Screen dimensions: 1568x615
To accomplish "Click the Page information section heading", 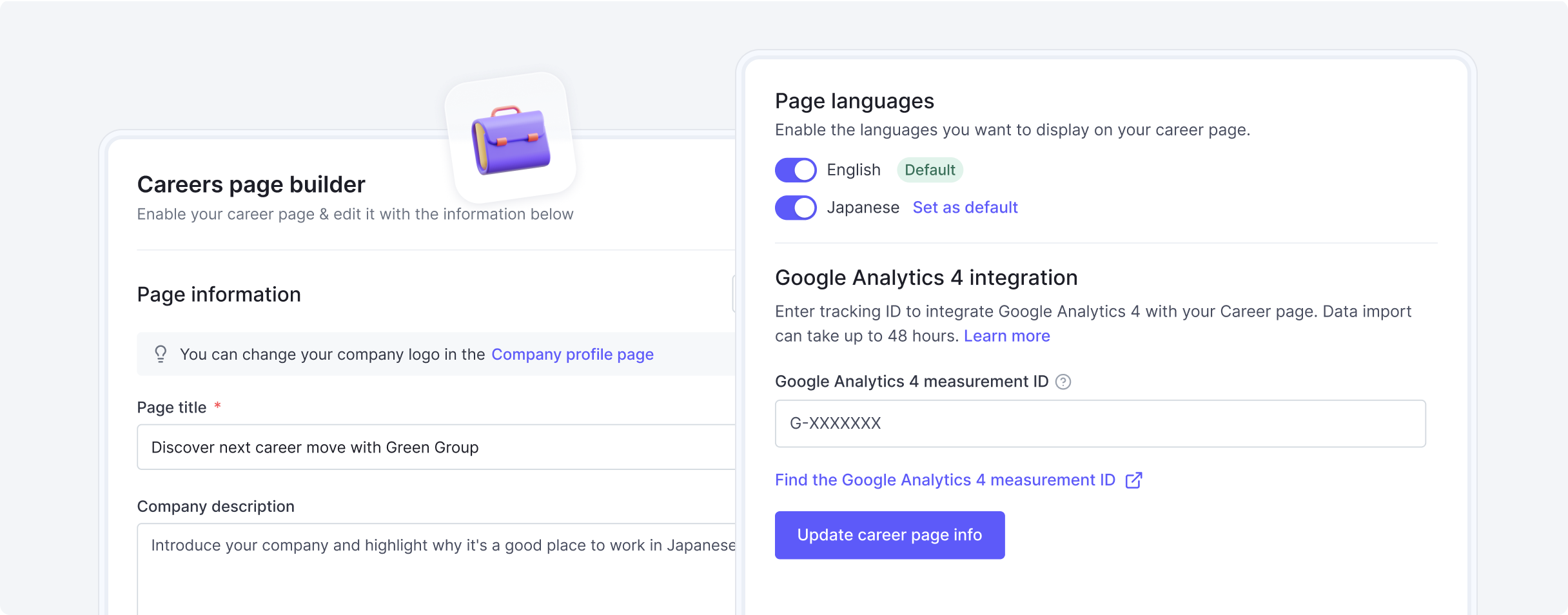I will tap(219, 295).
